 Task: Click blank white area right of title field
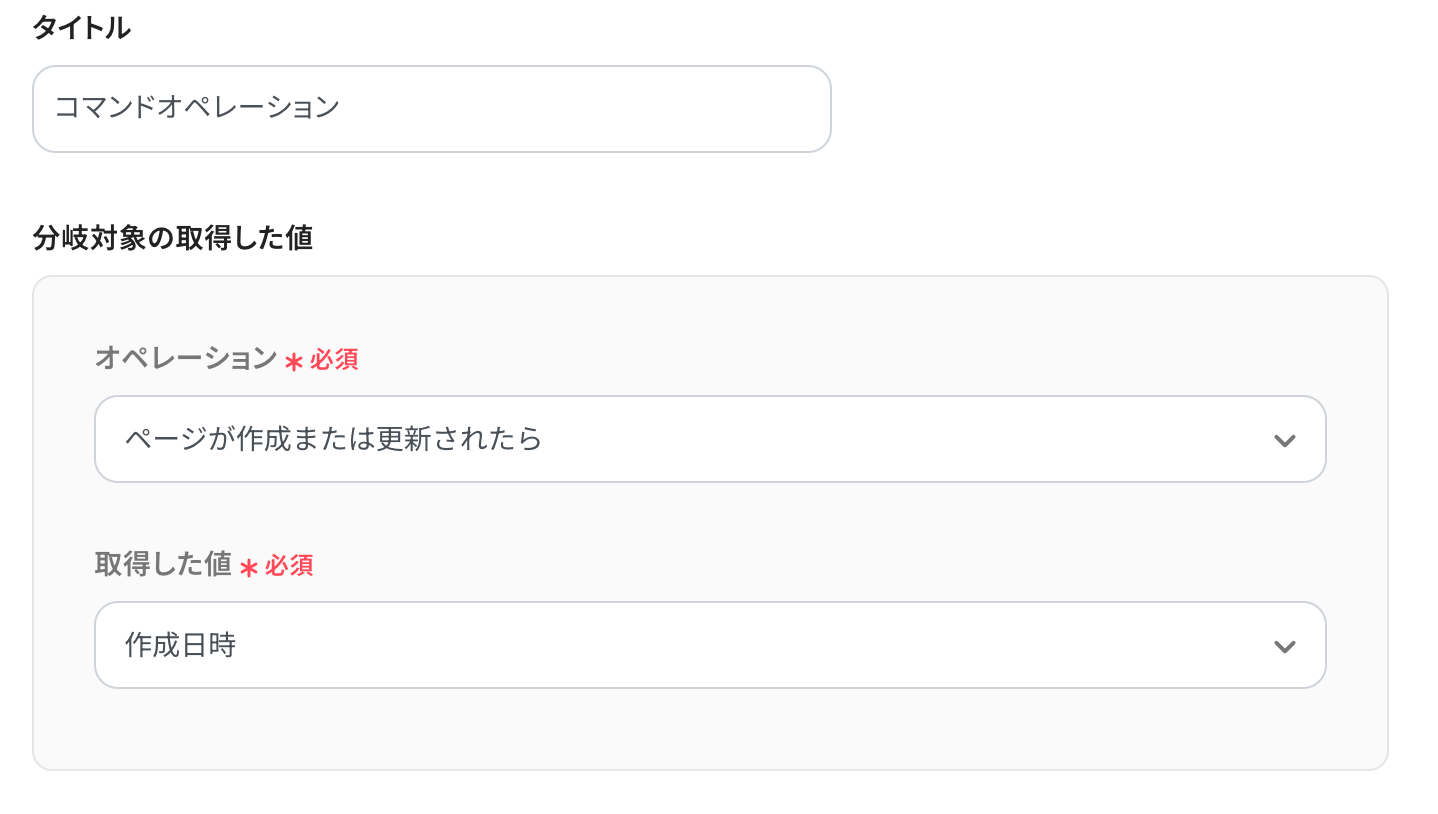(1100, 109)
